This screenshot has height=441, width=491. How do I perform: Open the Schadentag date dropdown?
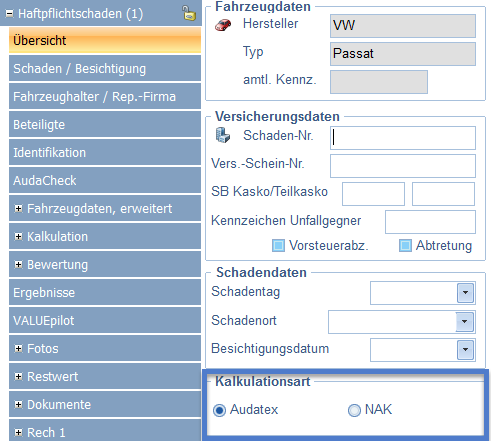(465, 293)
